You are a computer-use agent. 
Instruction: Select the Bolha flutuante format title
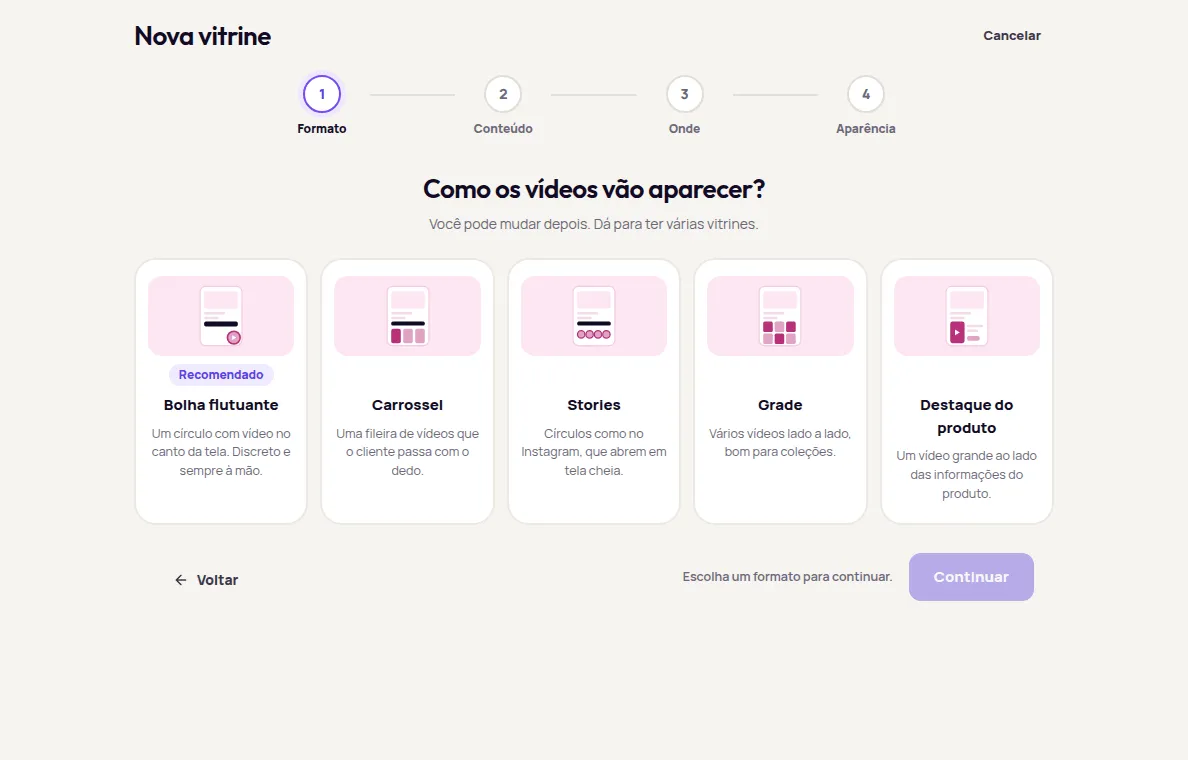(x=220, y=405)
